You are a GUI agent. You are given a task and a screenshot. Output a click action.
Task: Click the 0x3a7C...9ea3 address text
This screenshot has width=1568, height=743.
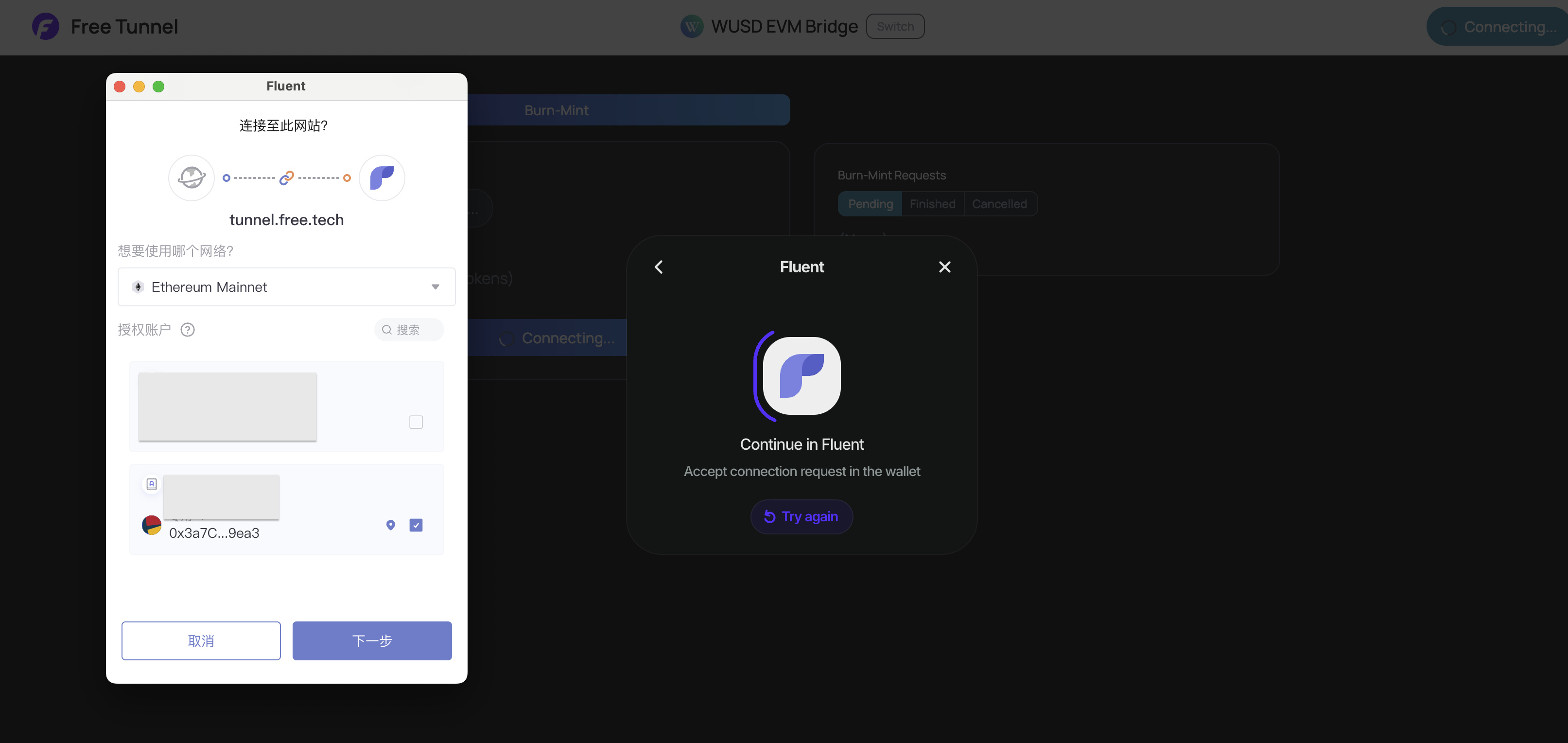click(214, 533)
